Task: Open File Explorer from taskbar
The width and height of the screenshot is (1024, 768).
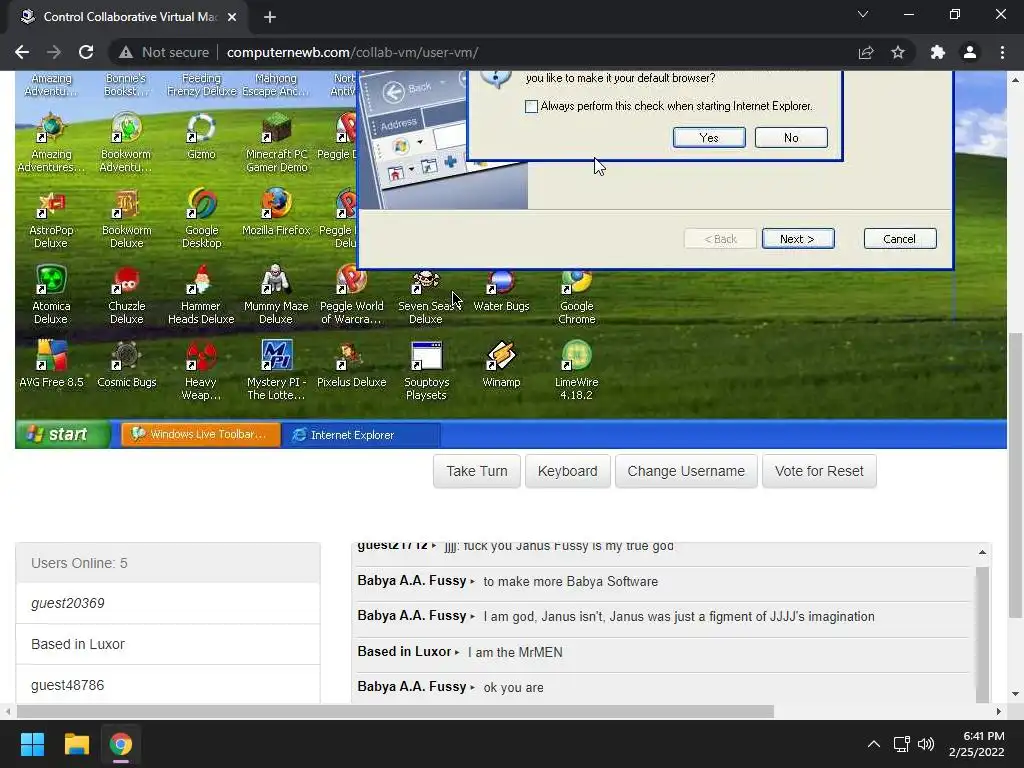Action: (x=76, y=744)
